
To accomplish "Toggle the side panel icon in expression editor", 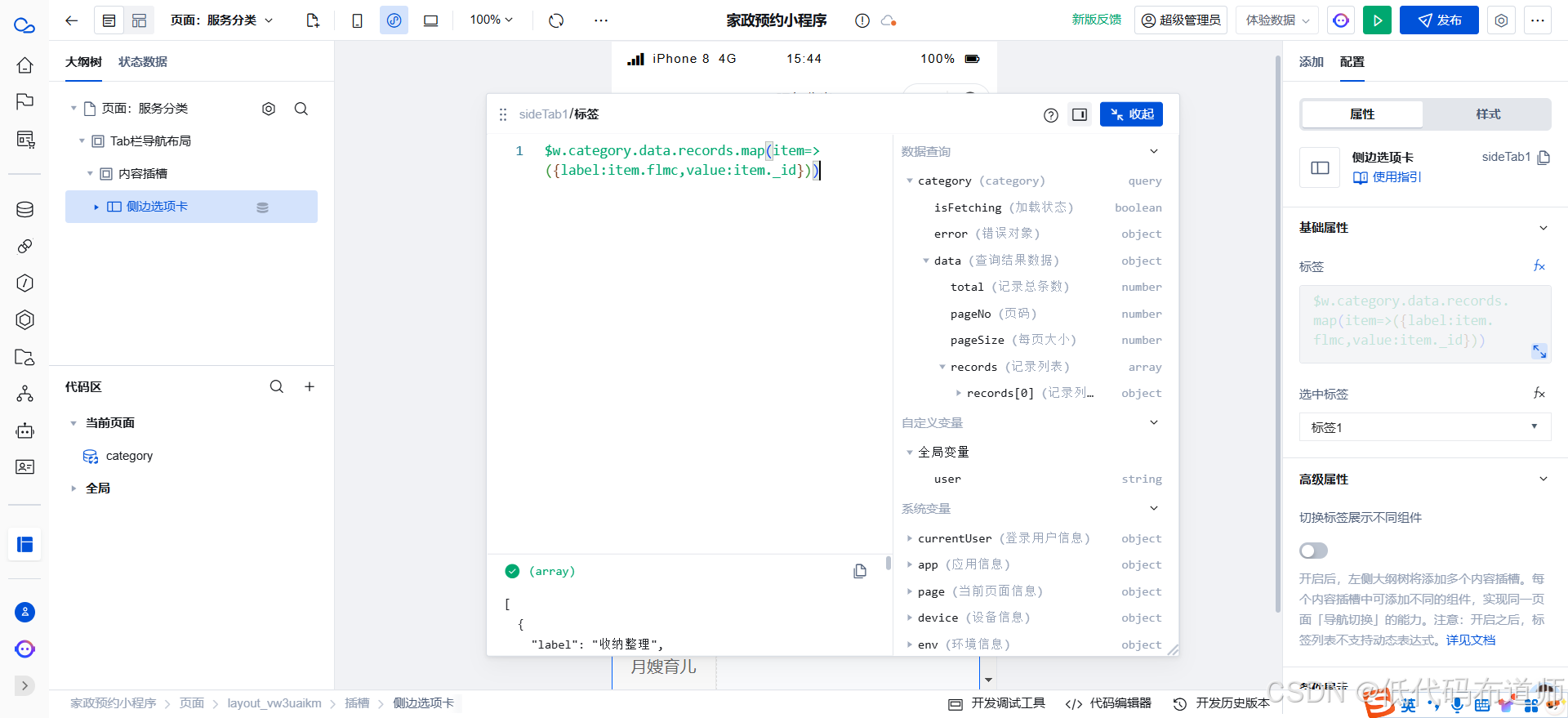I will tap(1080, 114).
